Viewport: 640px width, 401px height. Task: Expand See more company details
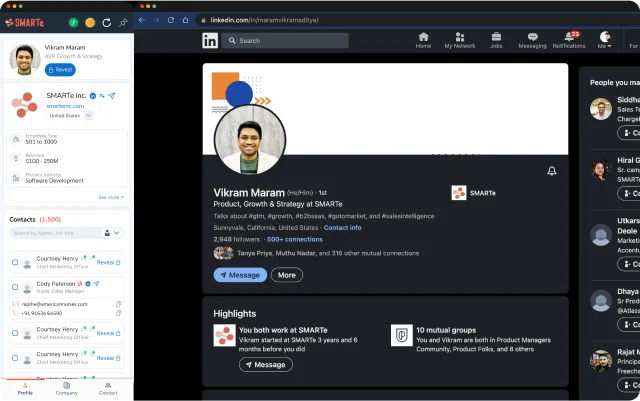111,197
